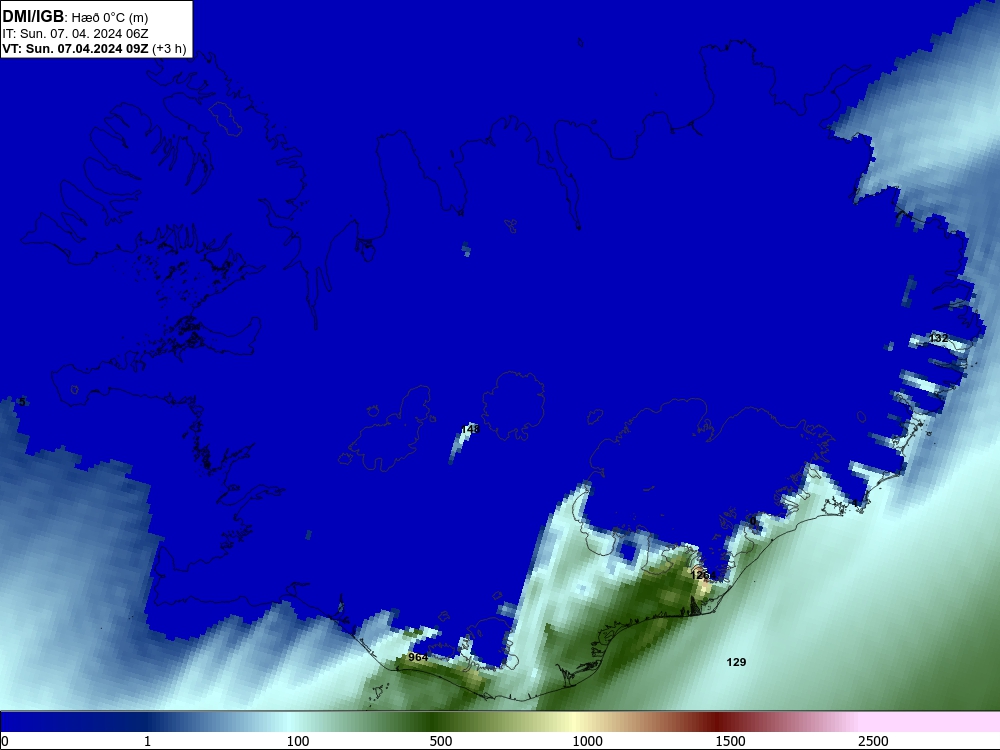
Task: Click the colorbar tick label 500
Action: coord(441,741)
